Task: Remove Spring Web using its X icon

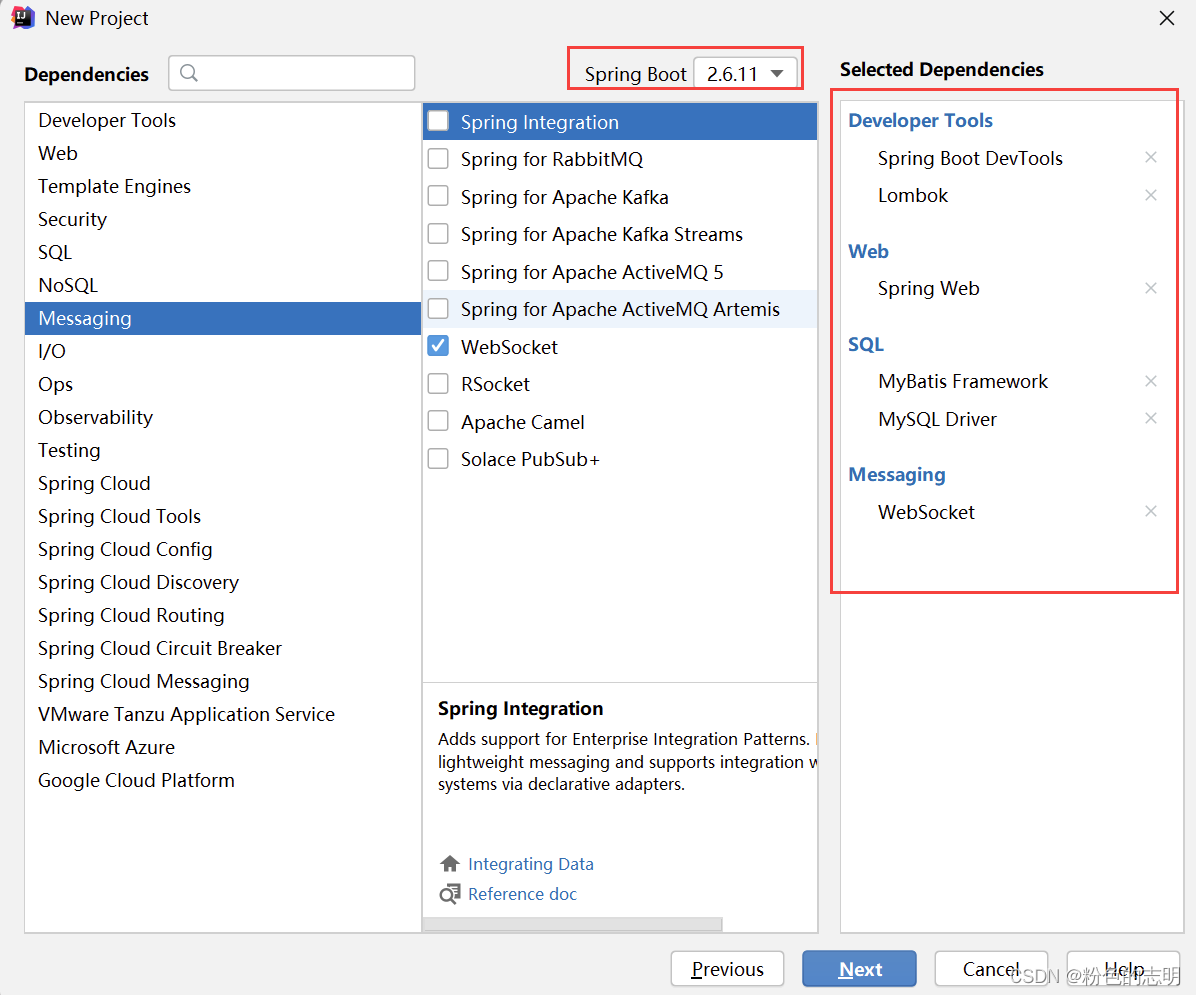Action: point(1151,288)
